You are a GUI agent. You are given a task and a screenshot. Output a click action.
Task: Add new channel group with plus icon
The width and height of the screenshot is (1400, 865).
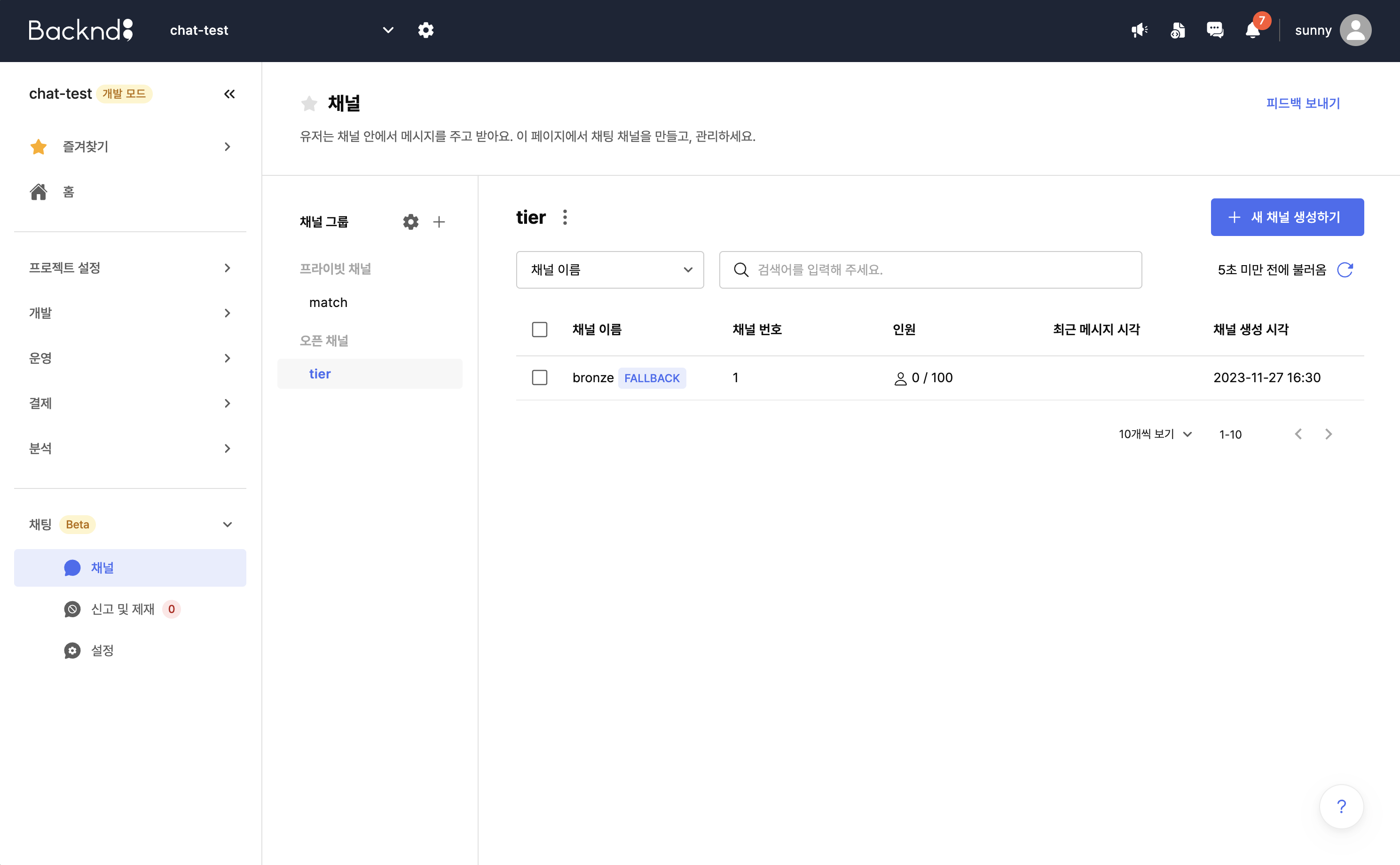(439, 222)
